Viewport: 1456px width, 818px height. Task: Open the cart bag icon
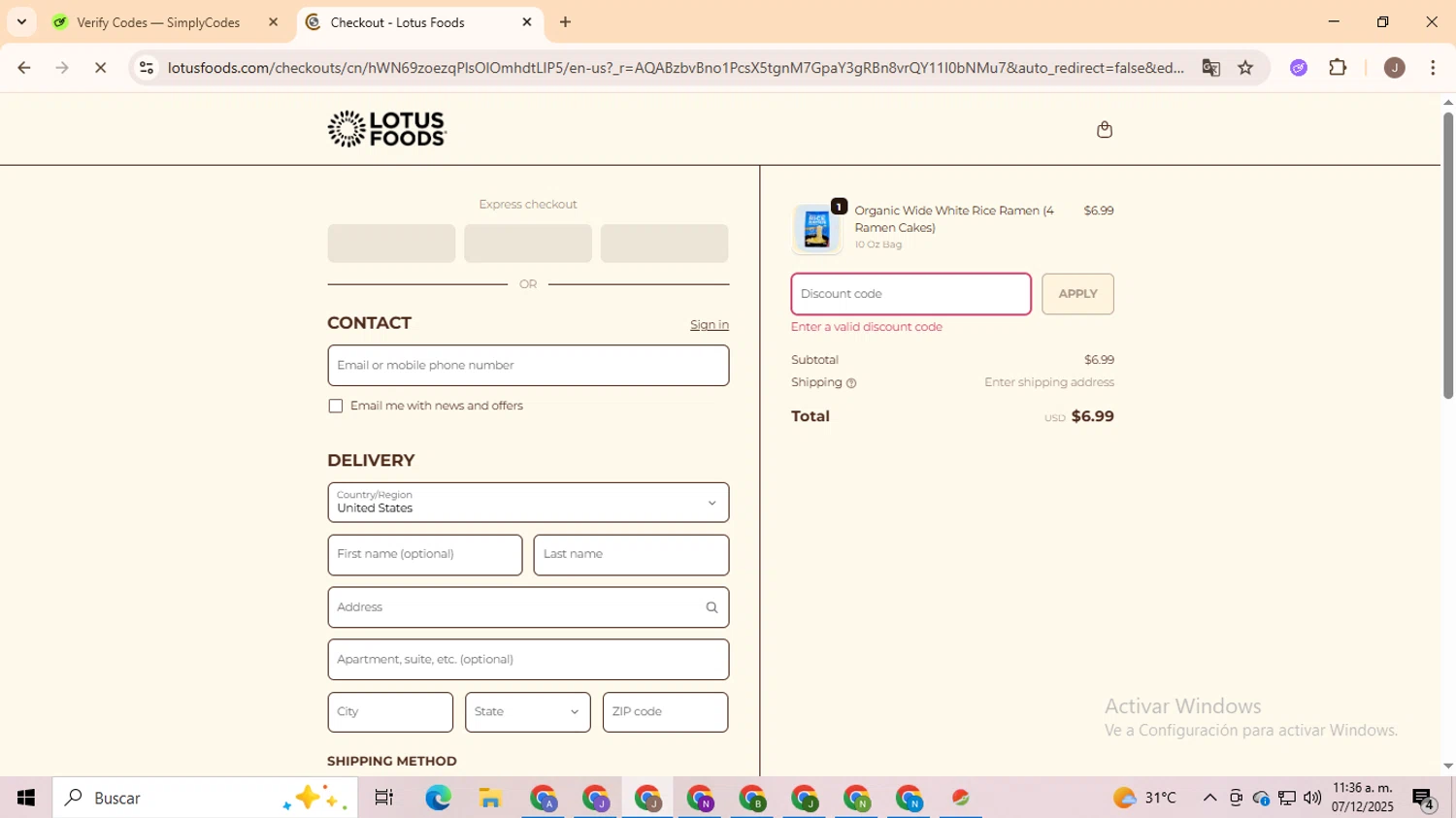tap(1104, 129)
